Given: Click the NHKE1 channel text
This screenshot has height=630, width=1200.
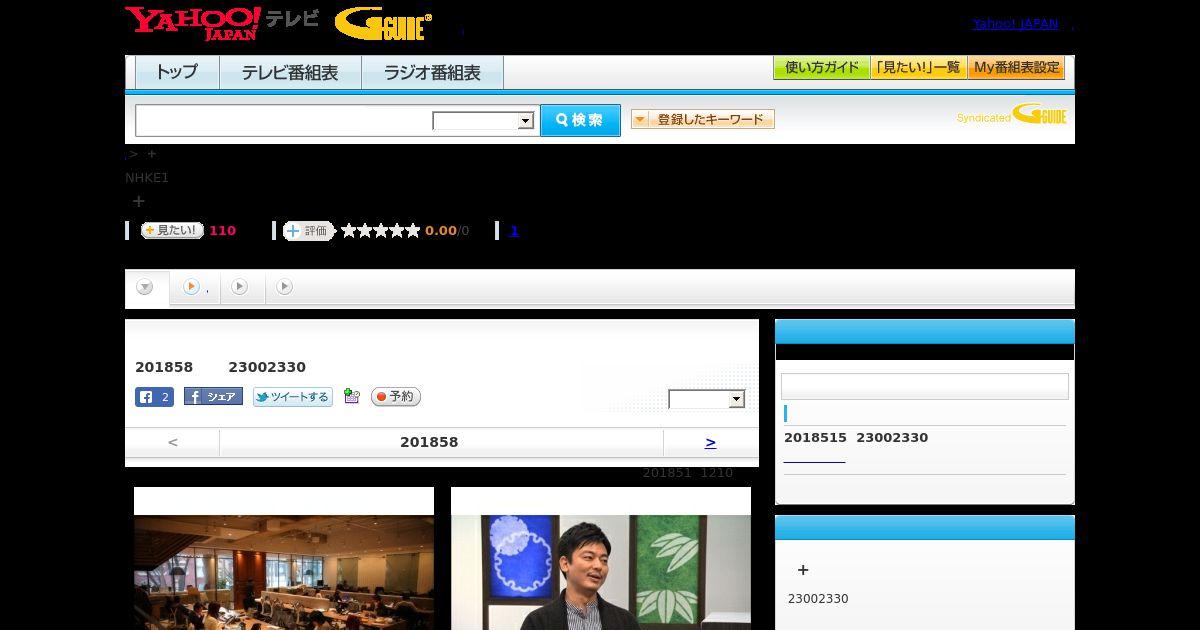Looking at the screenshot, I should (x=147, y=178).
